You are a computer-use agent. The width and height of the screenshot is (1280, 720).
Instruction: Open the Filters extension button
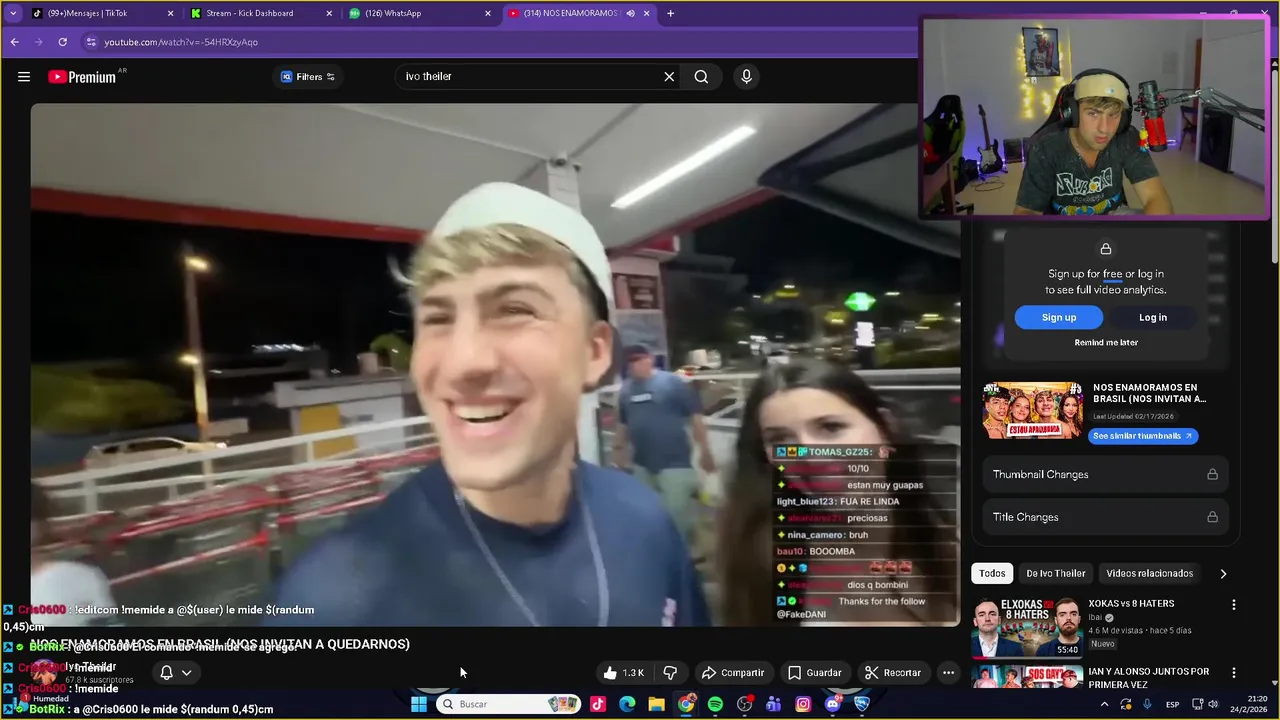(308, 77)
